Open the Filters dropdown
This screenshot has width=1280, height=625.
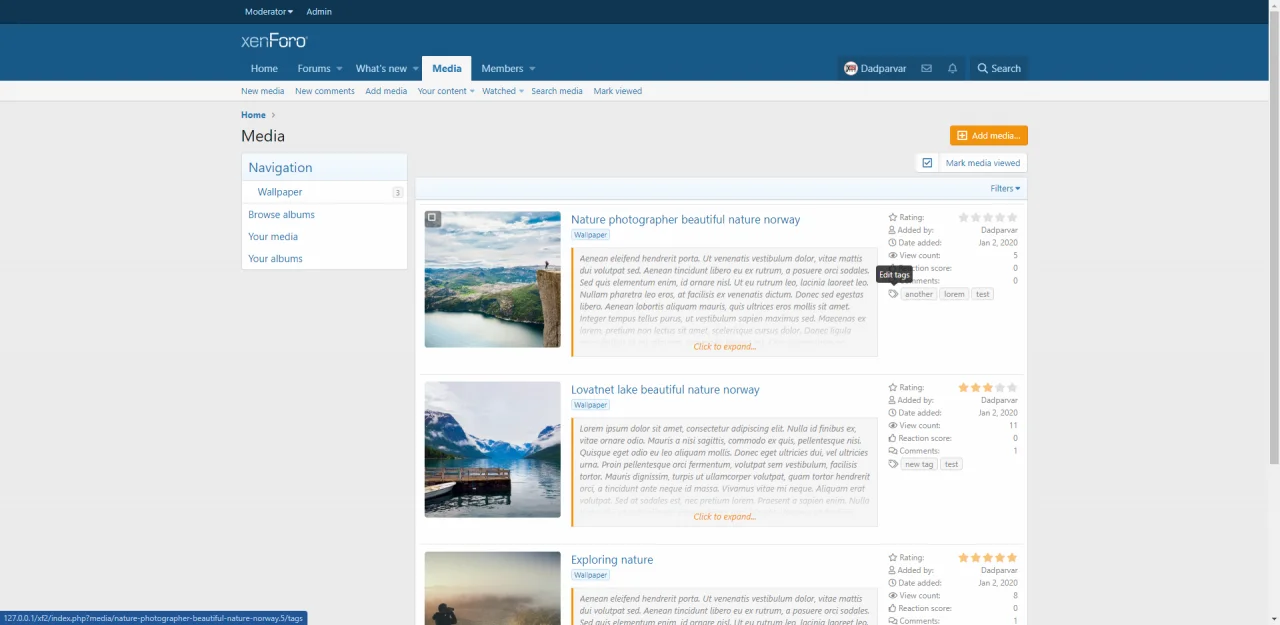click(x=1005, y=188)
